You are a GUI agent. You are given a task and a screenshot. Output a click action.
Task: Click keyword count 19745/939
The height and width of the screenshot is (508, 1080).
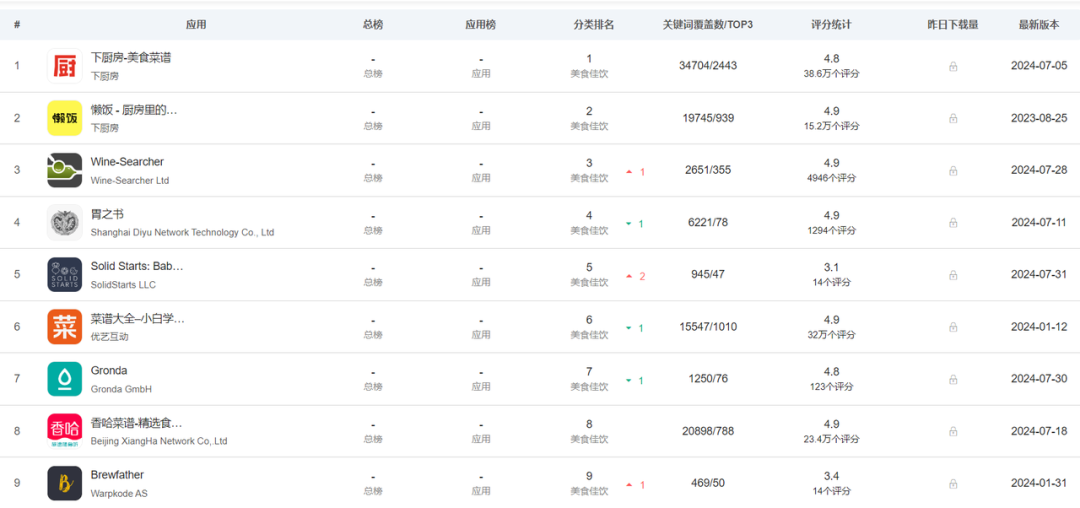point(708,118)
